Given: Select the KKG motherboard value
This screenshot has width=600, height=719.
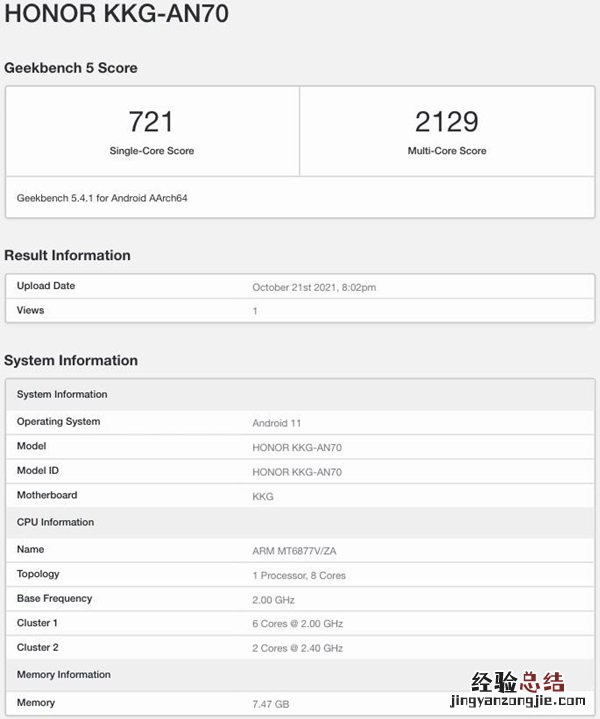Looking at the screenshot, I should pos(263,497).
